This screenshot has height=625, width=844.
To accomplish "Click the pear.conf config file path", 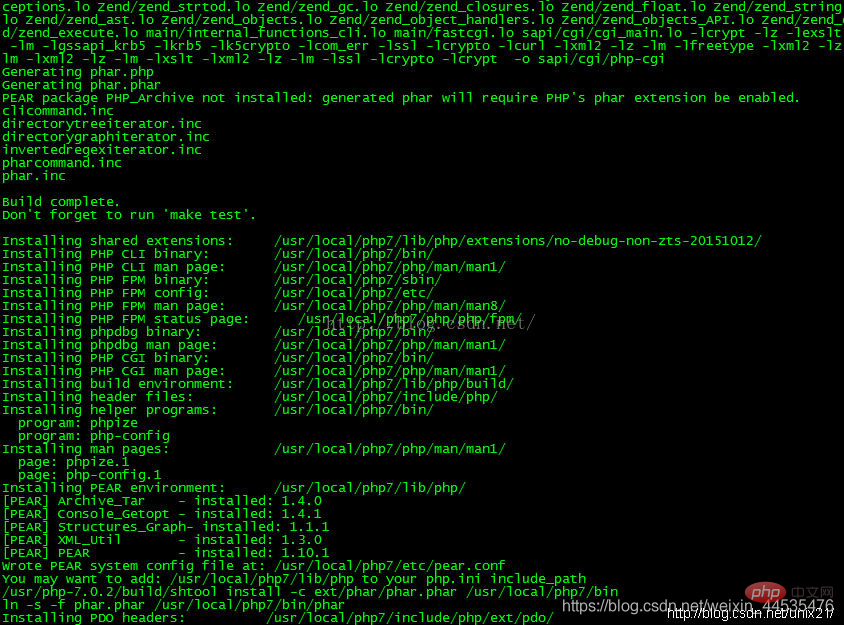I will click(390, 566).
